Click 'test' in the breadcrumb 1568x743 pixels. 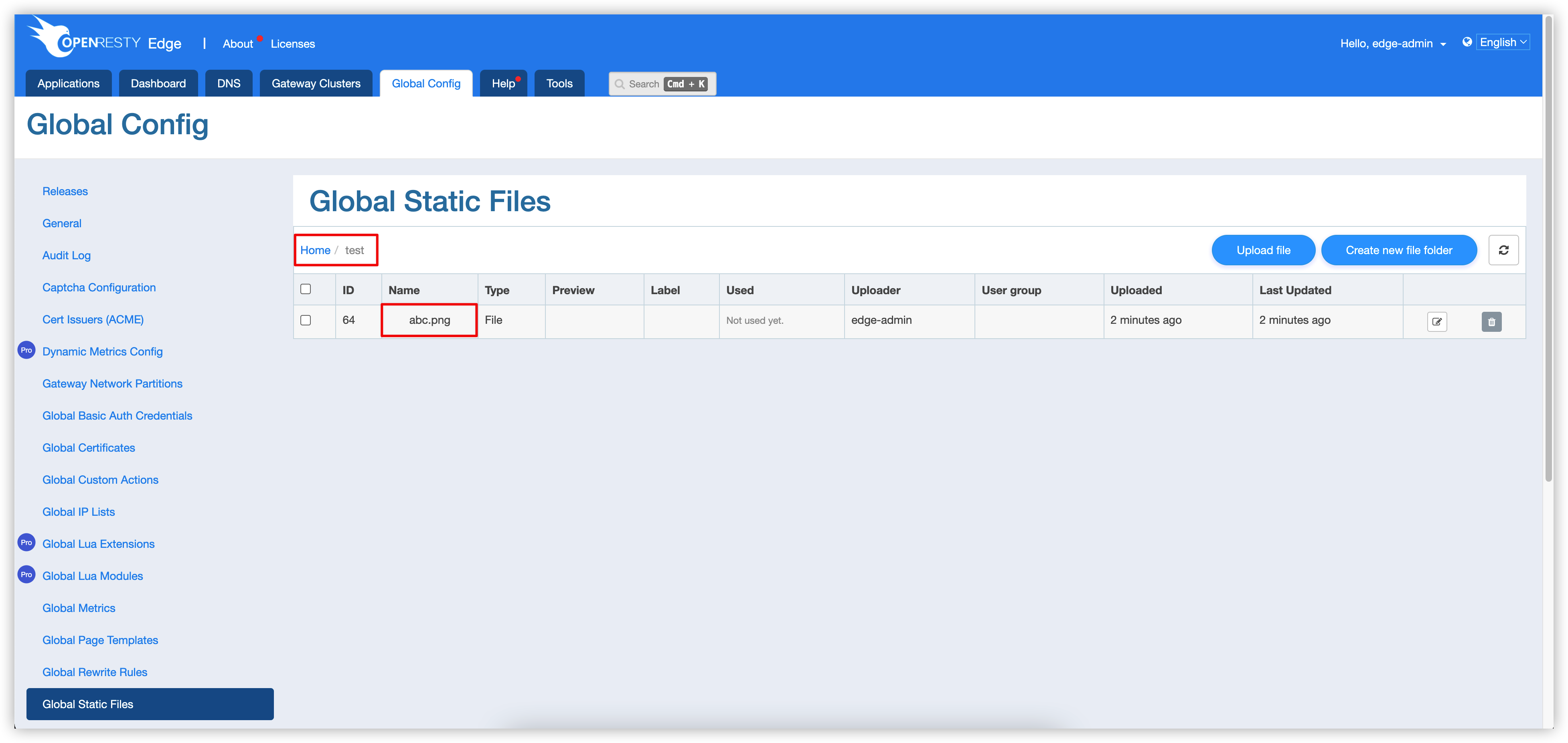coord(354,250)
